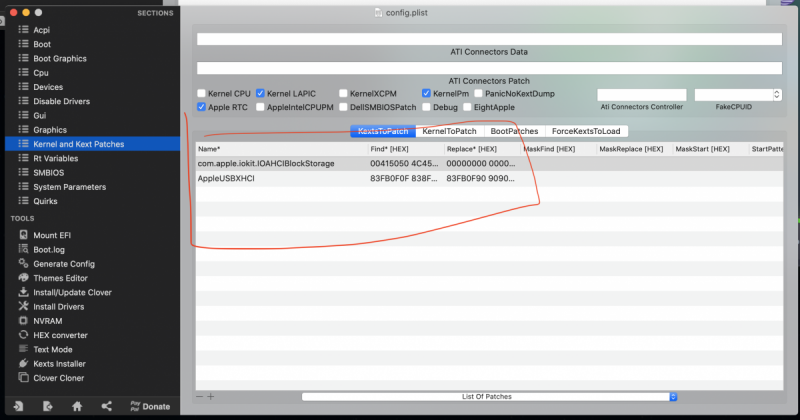800x420 pixels.
Task: Click the FakeCPUID input field
Action: (734, 95)
